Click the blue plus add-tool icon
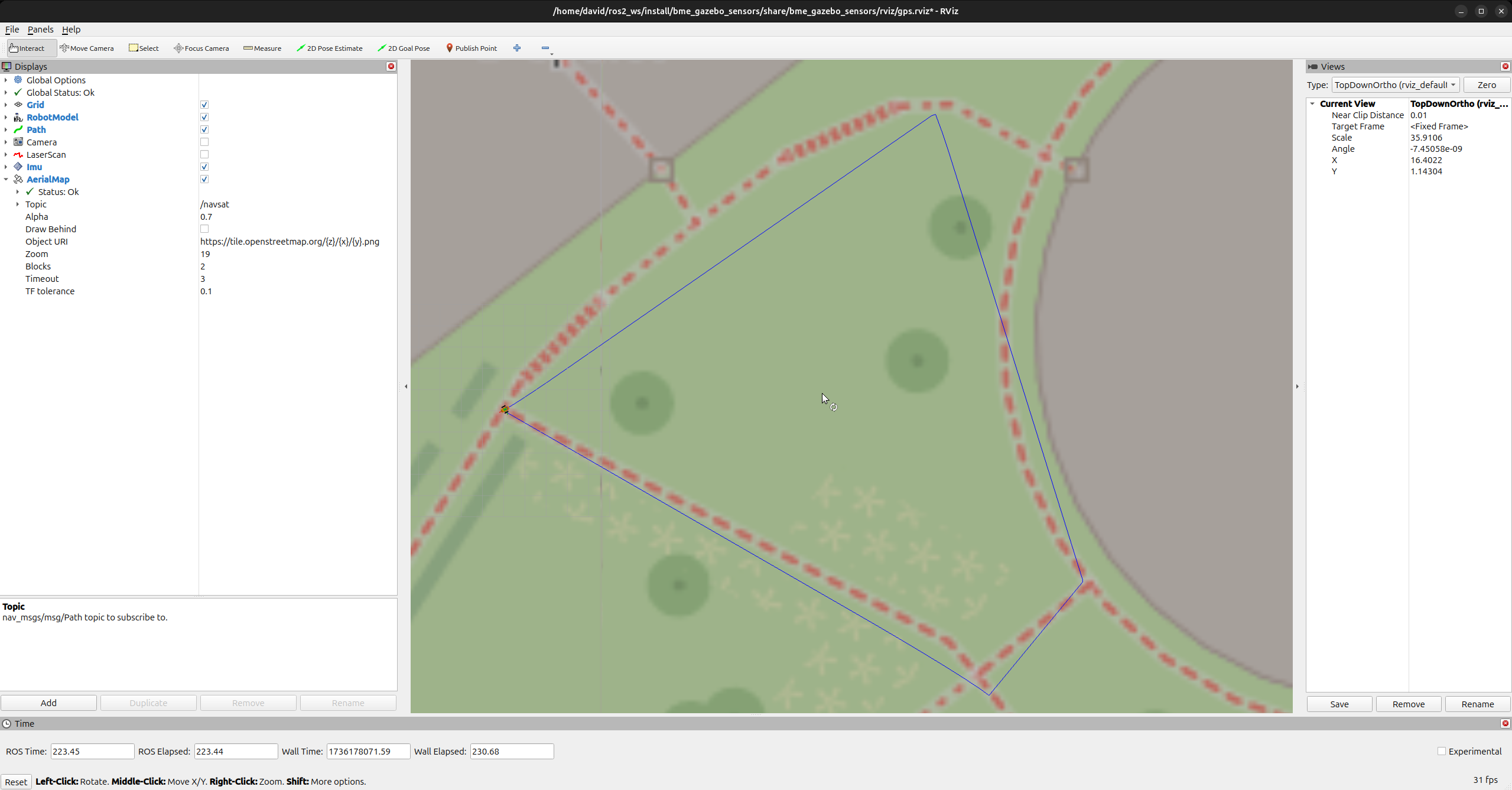 tap(517, 48)
